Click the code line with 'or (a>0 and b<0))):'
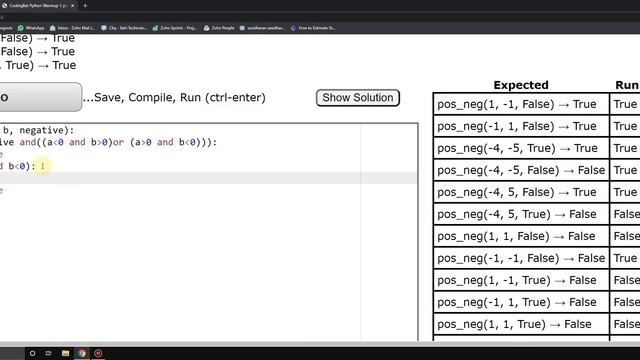The image size is (640, 360). point(108,142)
